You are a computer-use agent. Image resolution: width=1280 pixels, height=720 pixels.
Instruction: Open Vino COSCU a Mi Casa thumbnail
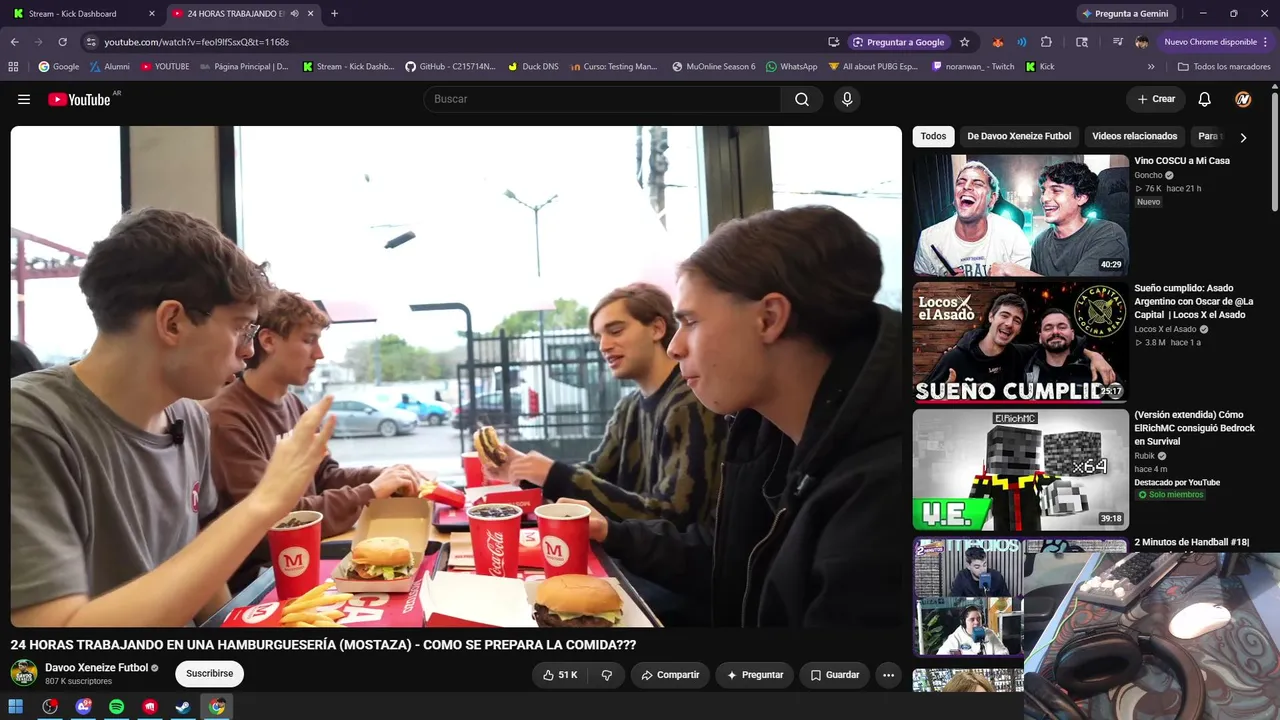click(x=1020, y=215)
